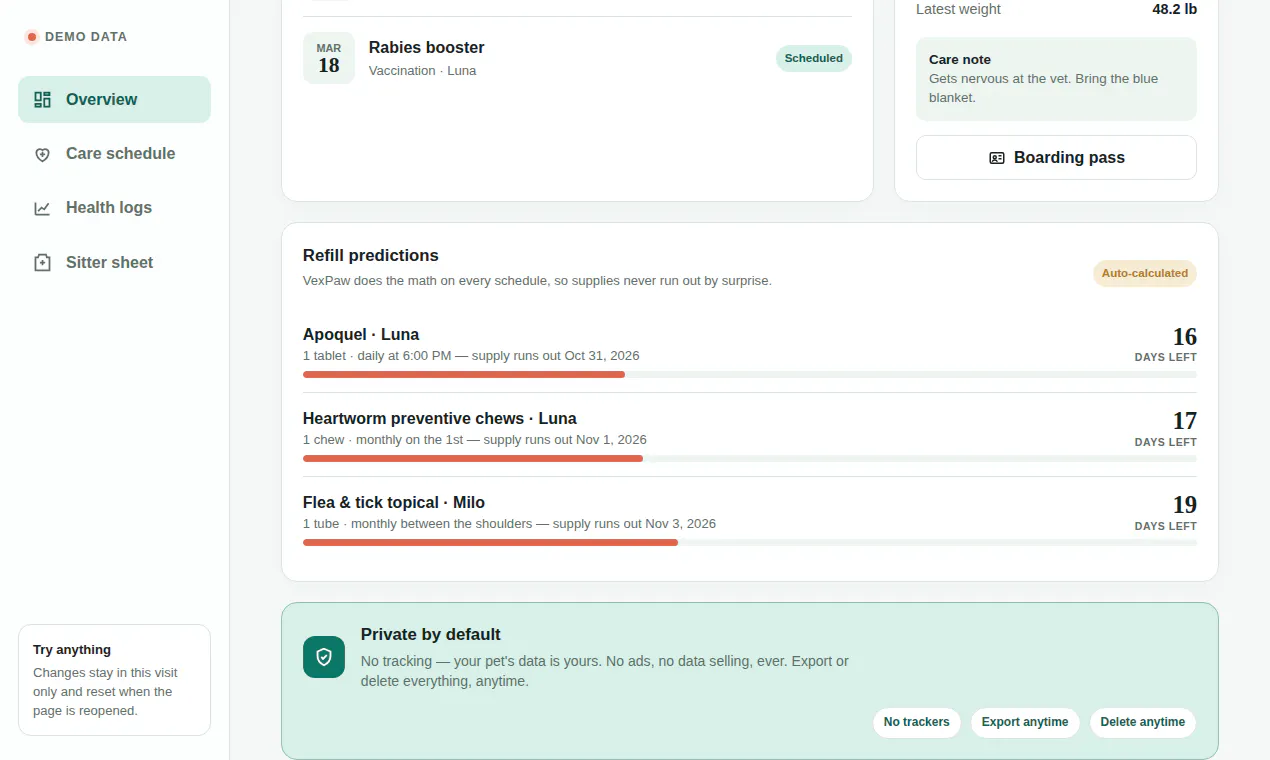
Task: Click the Apoquel supply progress bar
Action: click(750, 375)
